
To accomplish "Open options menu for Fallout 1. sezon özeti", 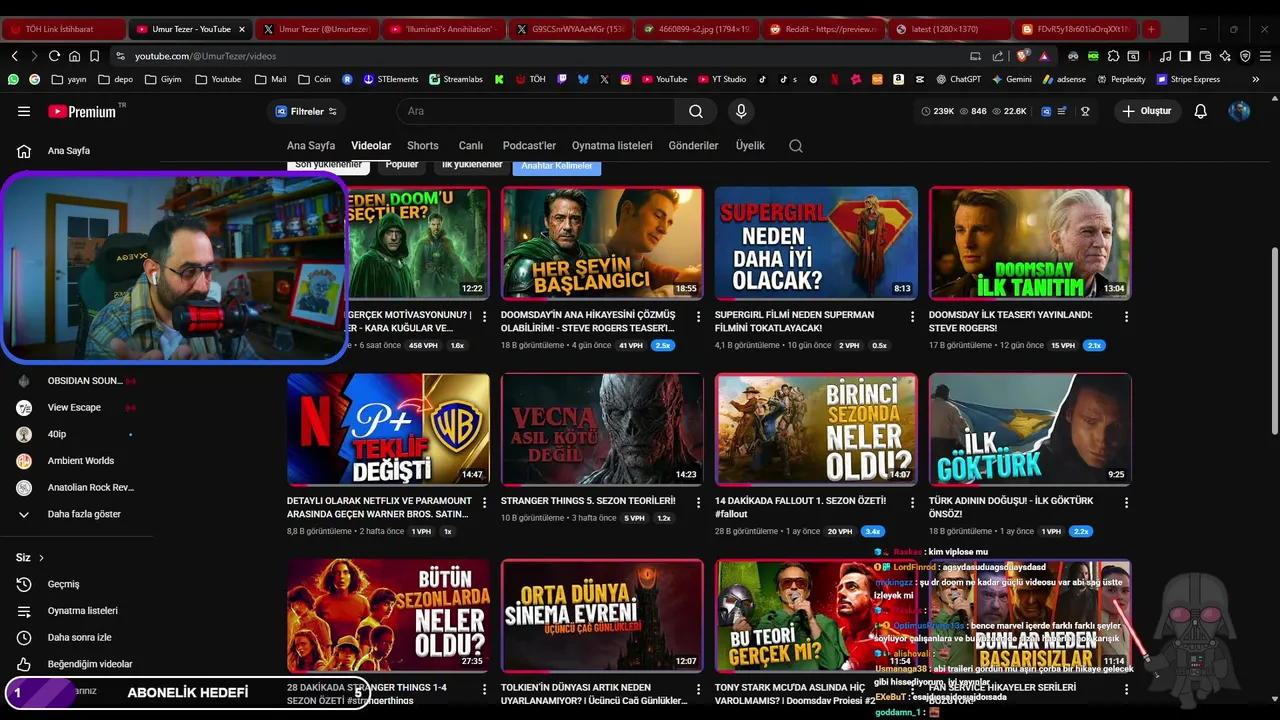I will (x=912, y=503).
